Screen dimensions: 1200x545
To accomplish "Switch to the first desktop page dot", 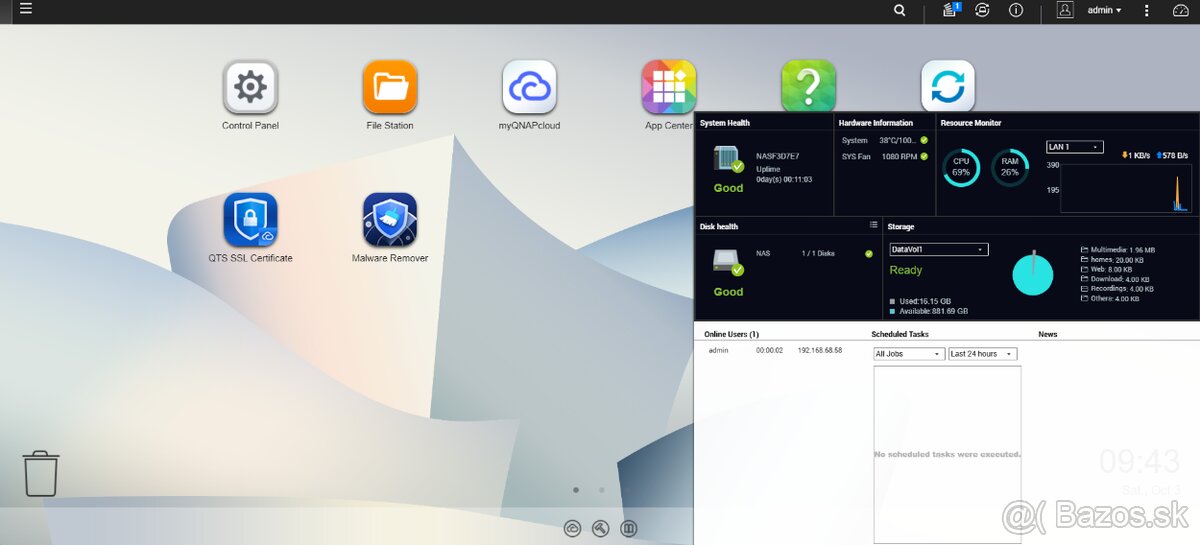I will click(576, 490).
